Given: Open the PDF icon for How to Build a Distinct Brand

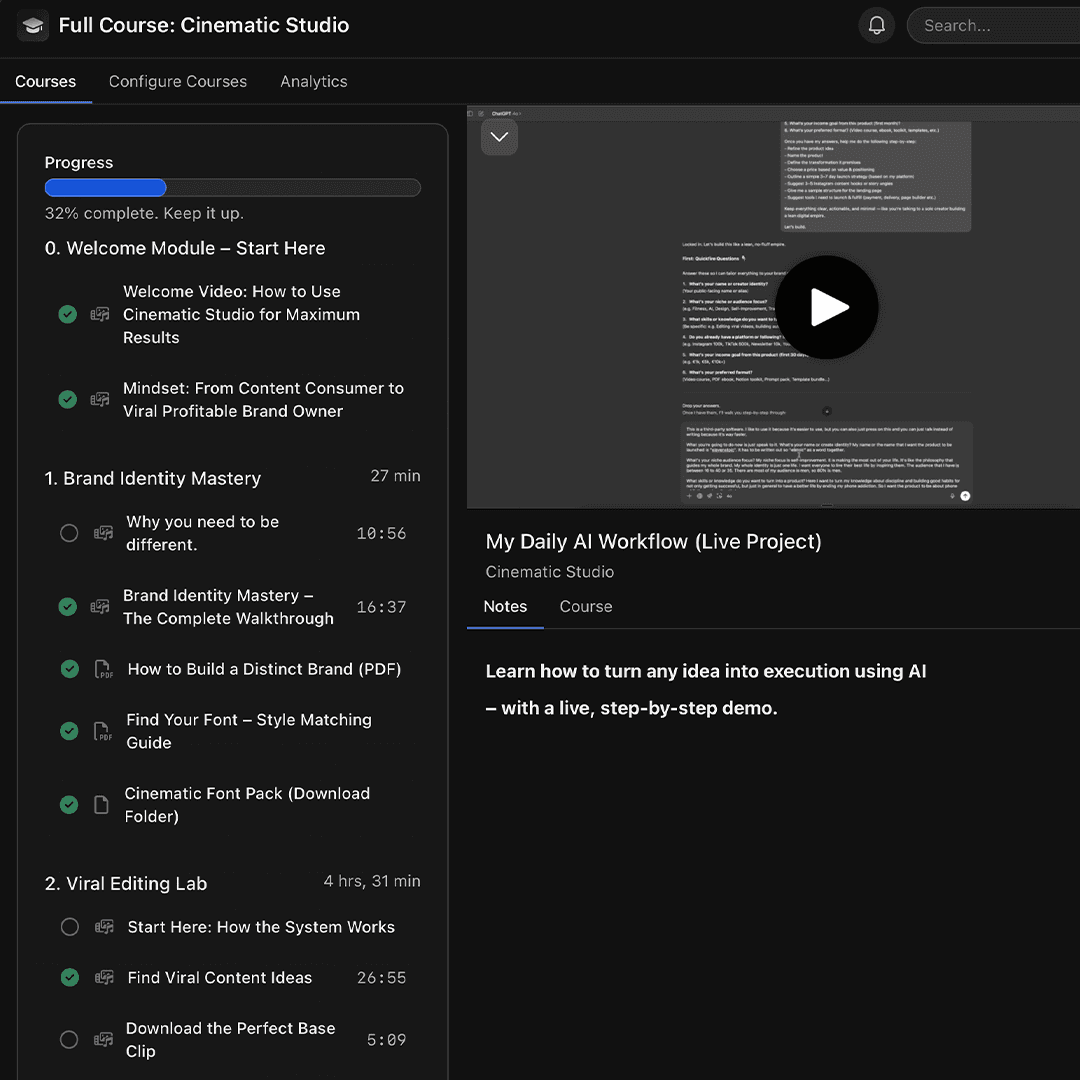Looking at the screenshot, I should pos(103,668).
